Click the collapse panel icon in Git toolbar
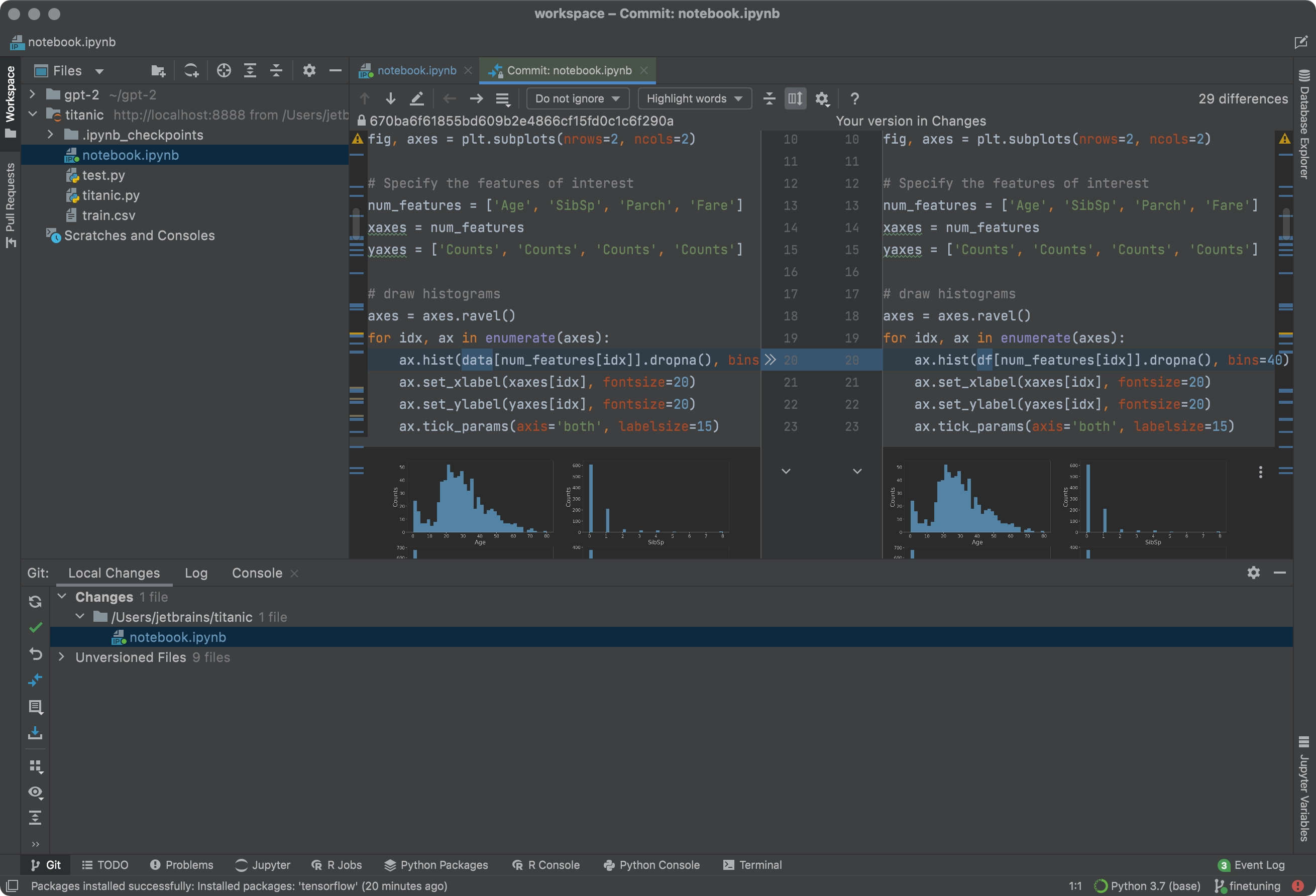This screenshot has height=896, width=1316. 1280,573
